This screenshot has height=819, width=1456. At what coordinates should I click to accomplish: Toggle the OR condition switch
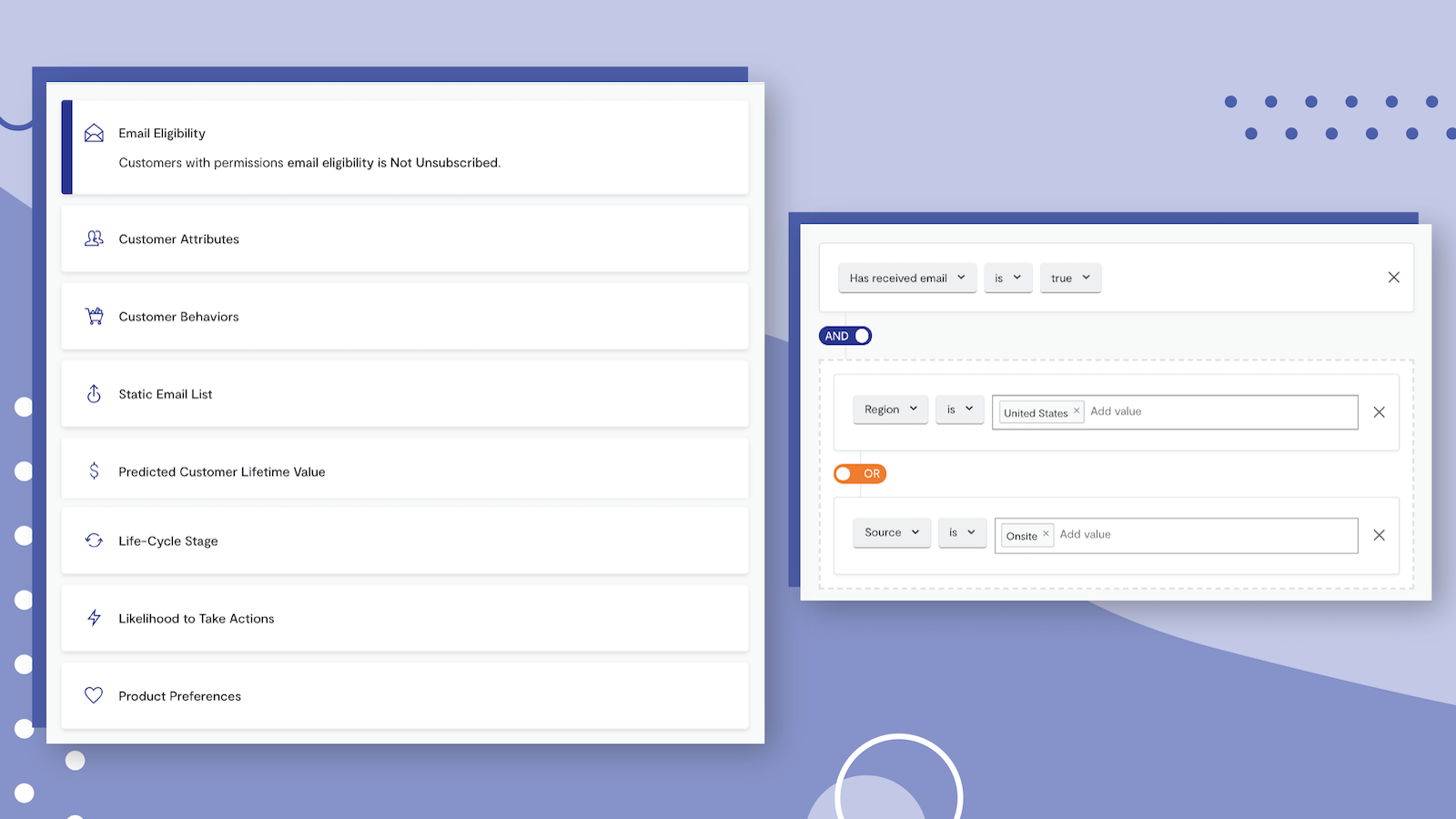click(x=860, y=473)
